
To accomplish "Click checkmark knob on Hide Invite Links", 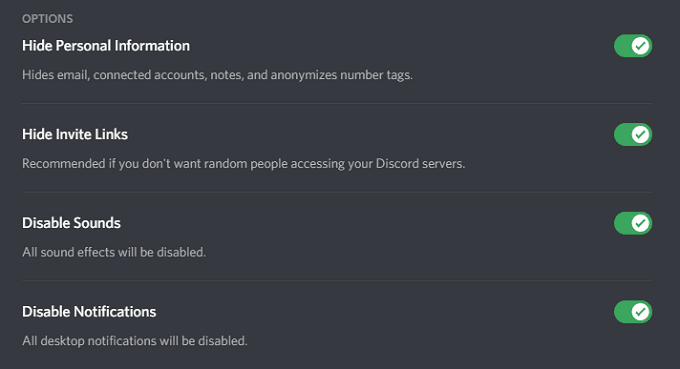I will tap(641, 134).
